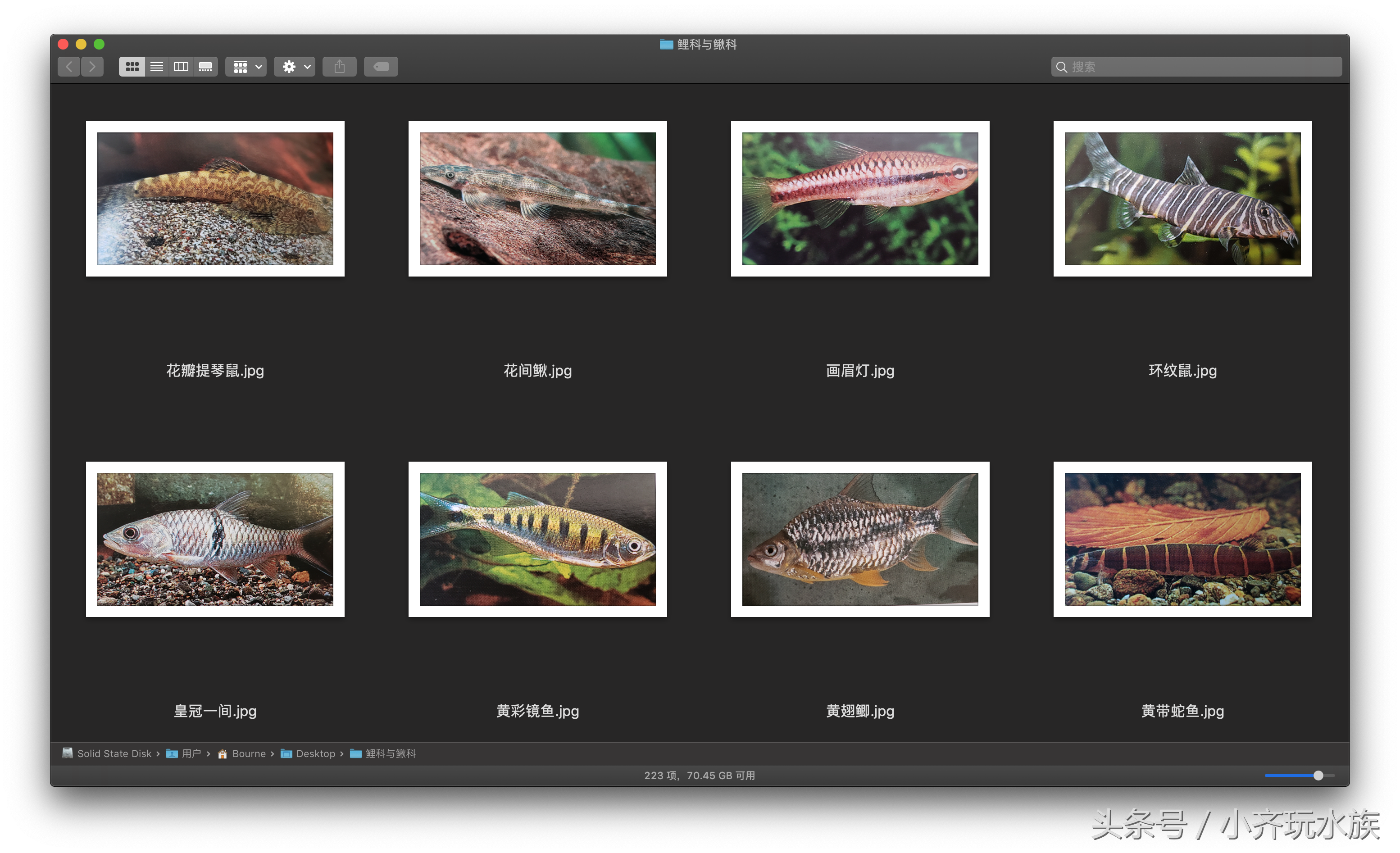Select the 画眉灯.jpg thumbnail
The height and width of the screenshot is (853, 1400).
(x=860, y=199)
